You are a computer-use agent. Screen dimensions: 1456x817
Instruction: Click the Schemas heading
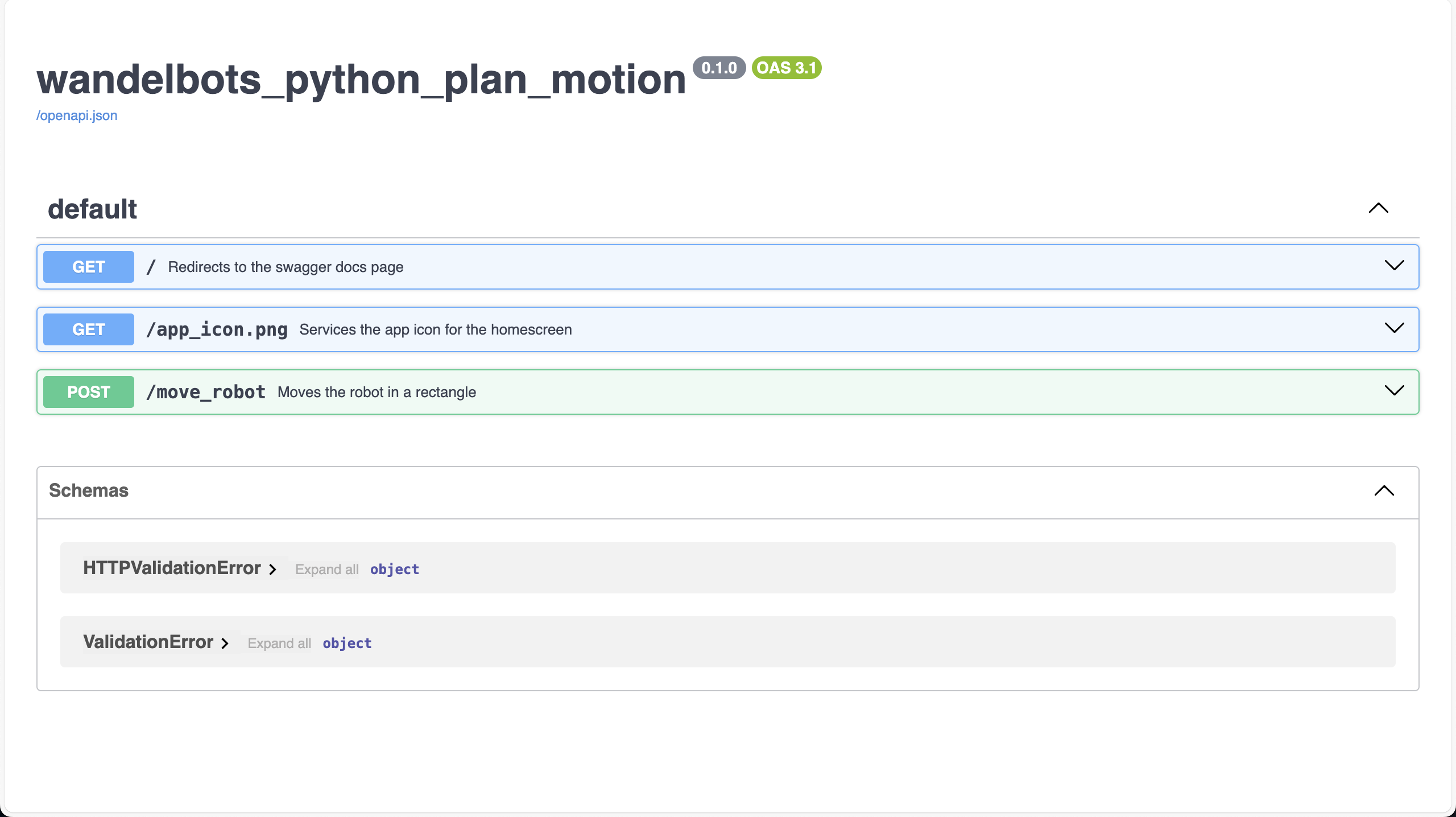pyautogui.click(x=89, y=490)
